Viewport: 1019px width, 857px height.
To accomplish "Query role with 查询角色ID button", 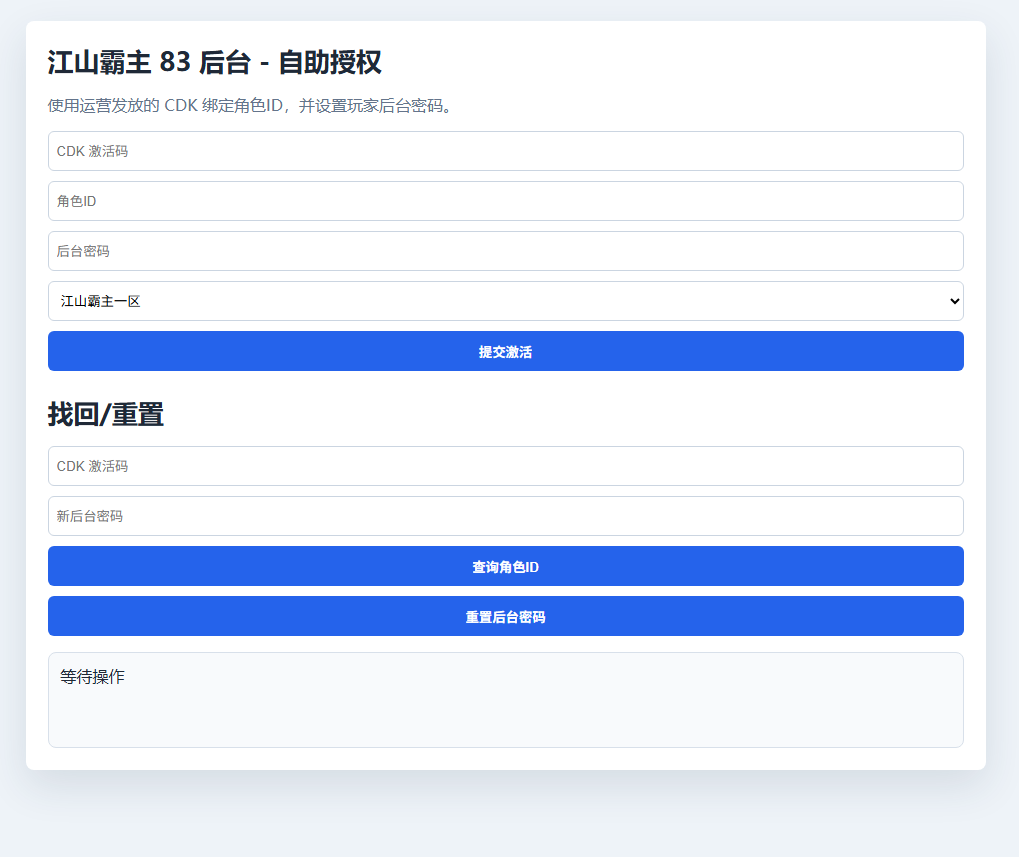I will click(506, 567).
